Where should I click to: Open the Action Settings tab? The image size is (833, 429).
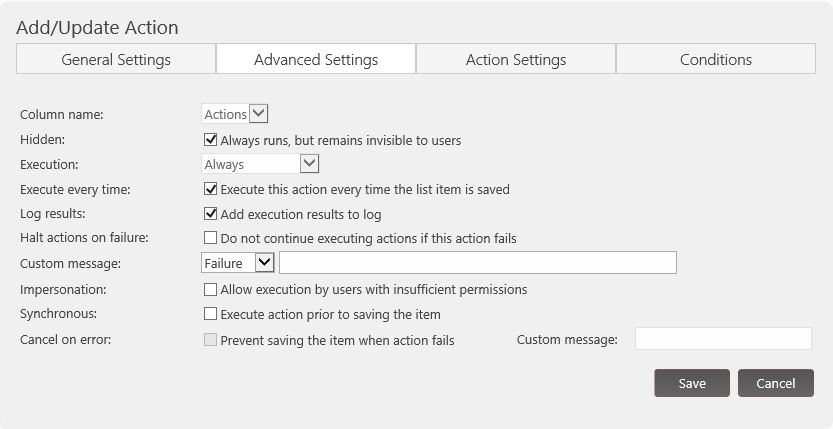pyautogui.click(x=516, y=59)
